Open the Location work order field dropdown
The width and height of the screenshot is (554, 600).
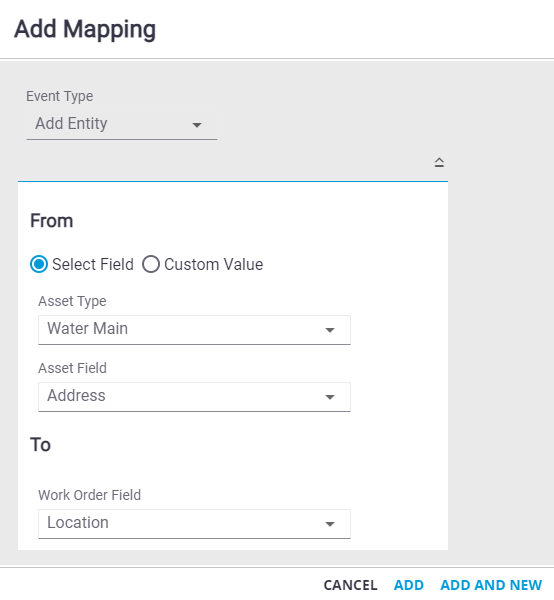[194, 524]
